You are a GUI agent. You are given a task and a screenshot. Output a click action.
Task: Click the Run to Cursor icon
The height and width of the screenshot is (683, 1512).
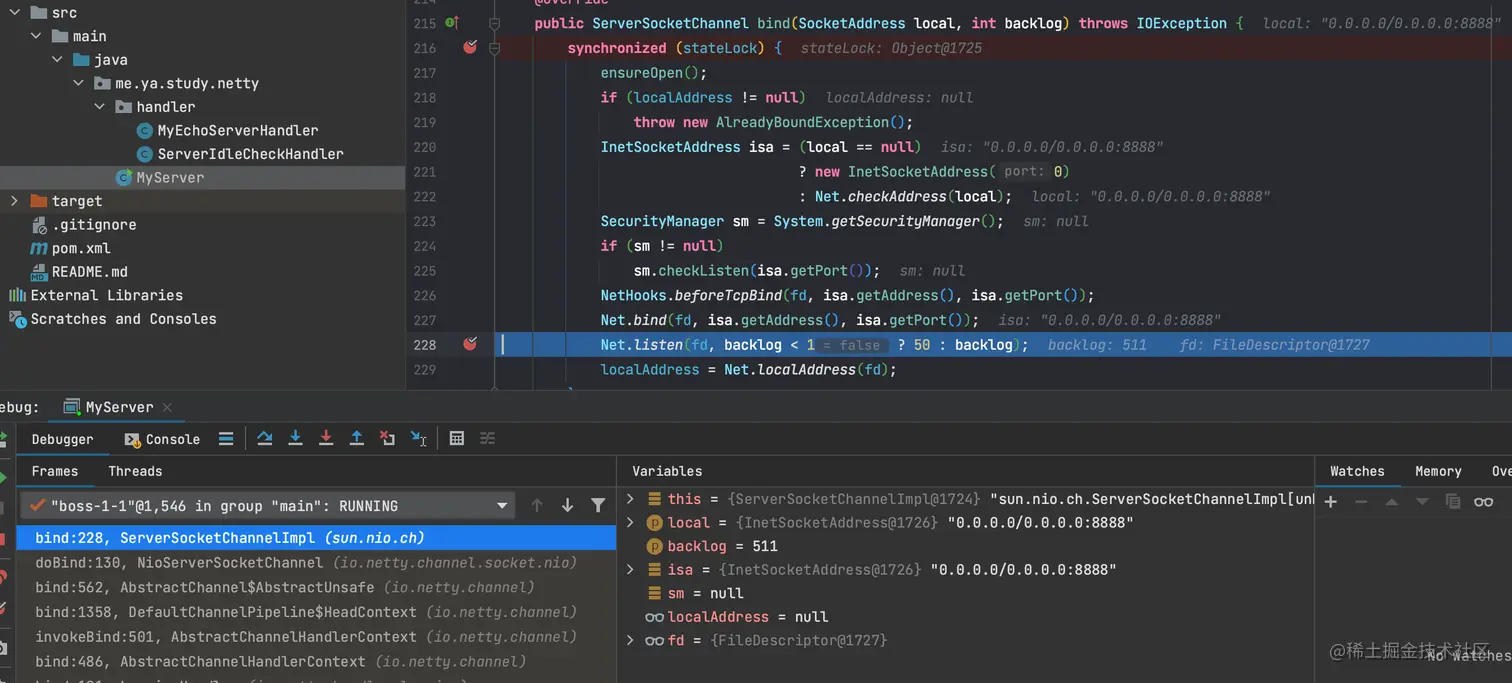(419, 438)
